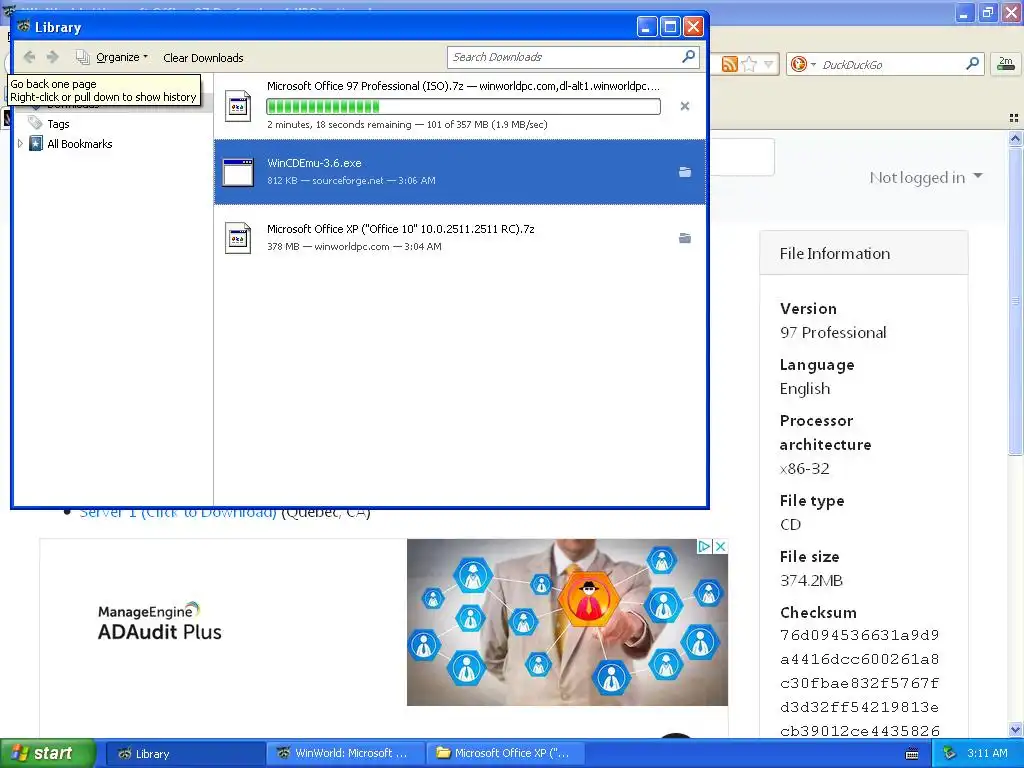The width and height of the screenshot is (1024, 768).
Task: Select the Office 97 Professional ISO download
Action: pyautogui.click(x=460, y=106)
